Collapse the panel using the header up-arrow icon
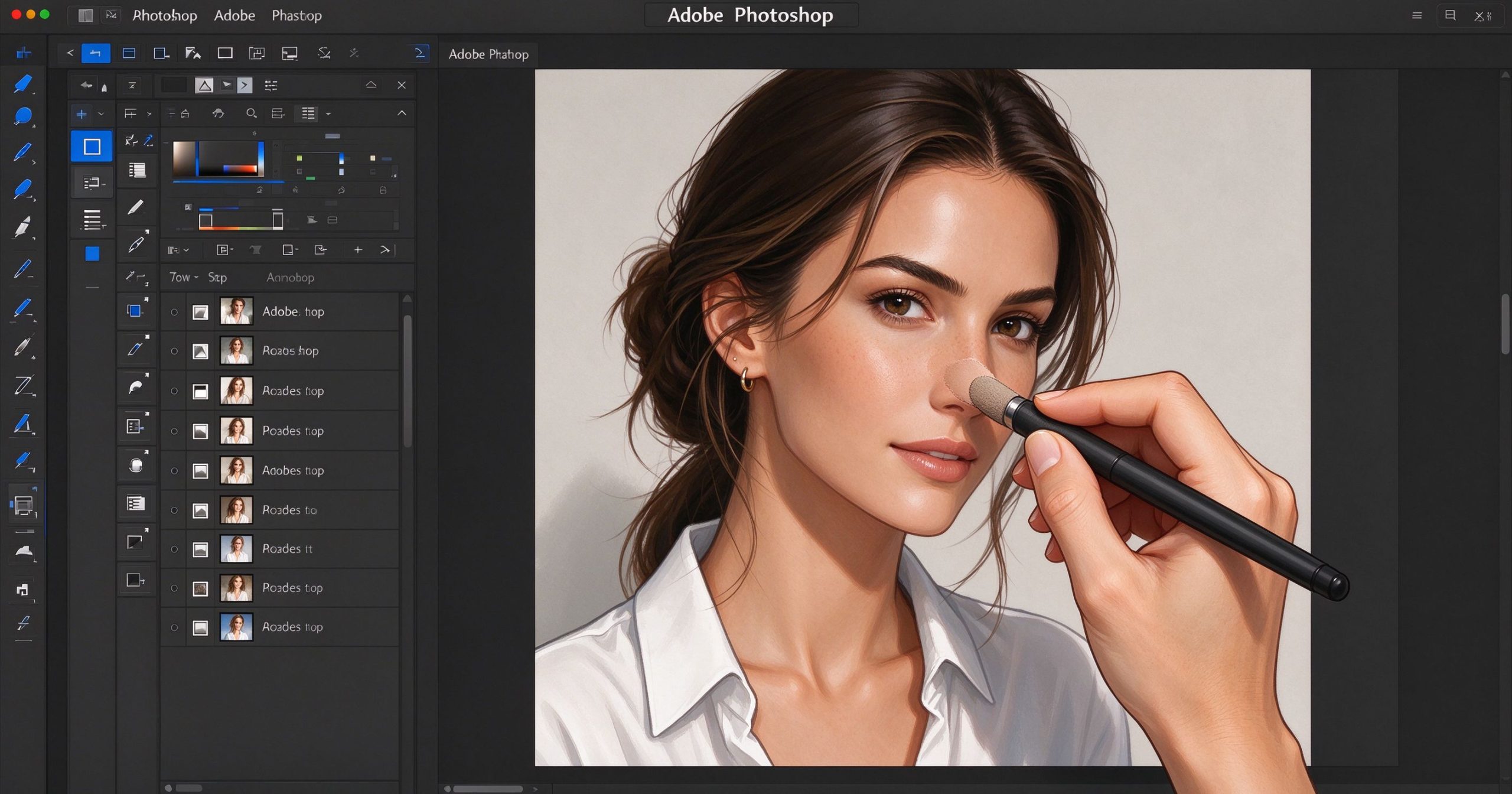 pyautogui.click(x=371, y=85)
